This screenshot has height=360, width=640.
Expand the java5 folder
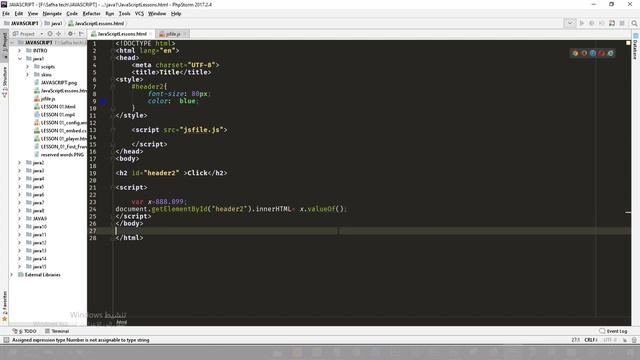(x=19, y=187)
